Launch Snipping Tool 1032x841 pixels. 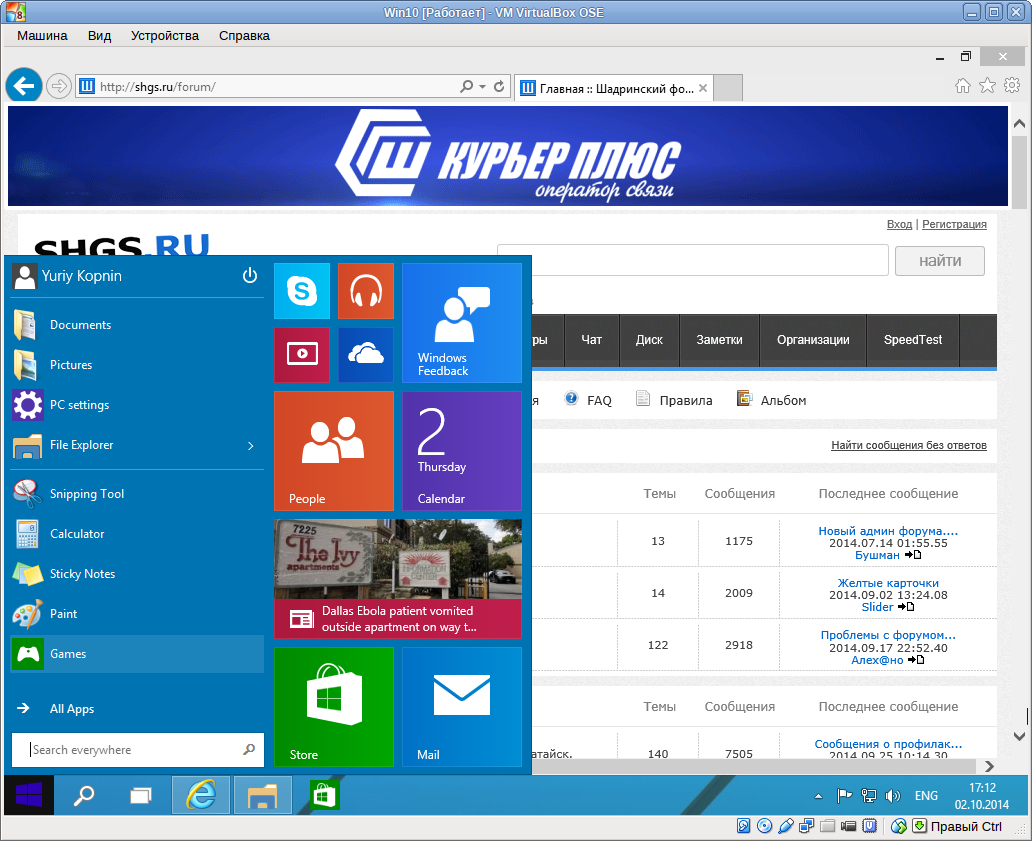click(x=137, y=494)
